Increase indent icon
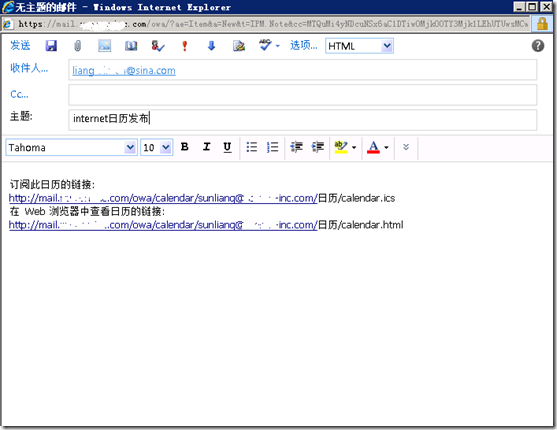557x430 pixels. pos(318,147)
